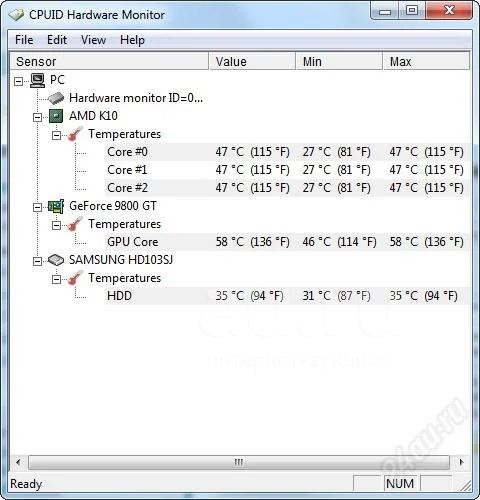This screenshot has width=480, height=500.
Task: Click the Hardware monitor chip icon
Action: (x=56, y=98)
